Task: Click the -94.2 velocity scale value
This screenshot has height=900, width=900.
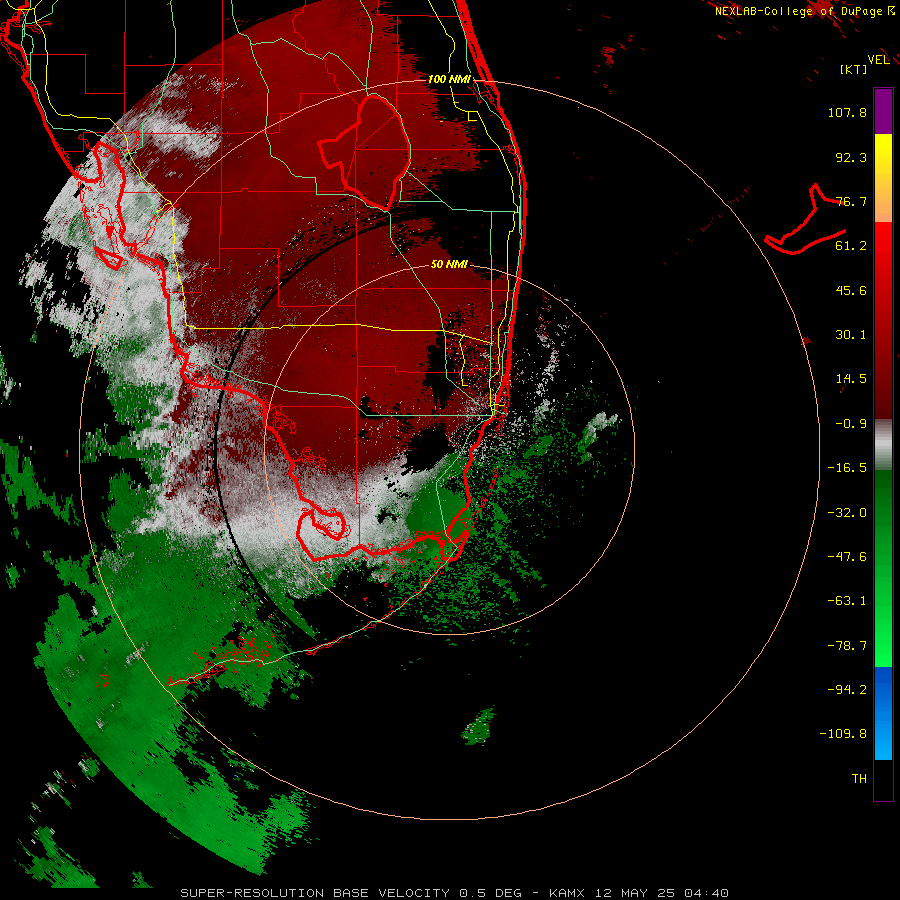Action: point(847,690)
